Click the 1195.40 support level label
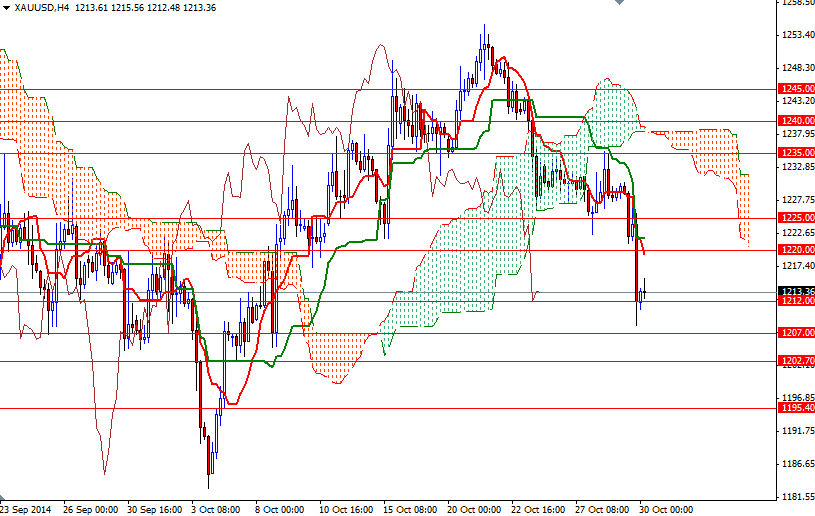815x516 pixels. click(x=795, y=408)
